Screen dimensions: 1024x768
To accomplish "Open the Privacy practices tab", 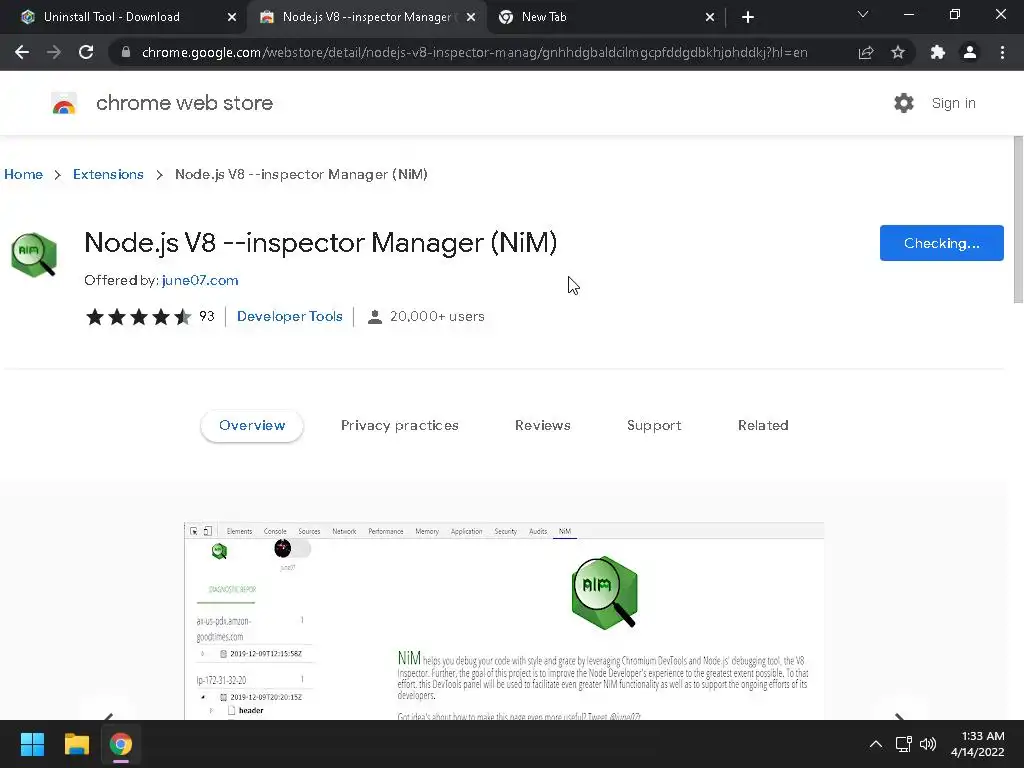I will coord(400,426).
